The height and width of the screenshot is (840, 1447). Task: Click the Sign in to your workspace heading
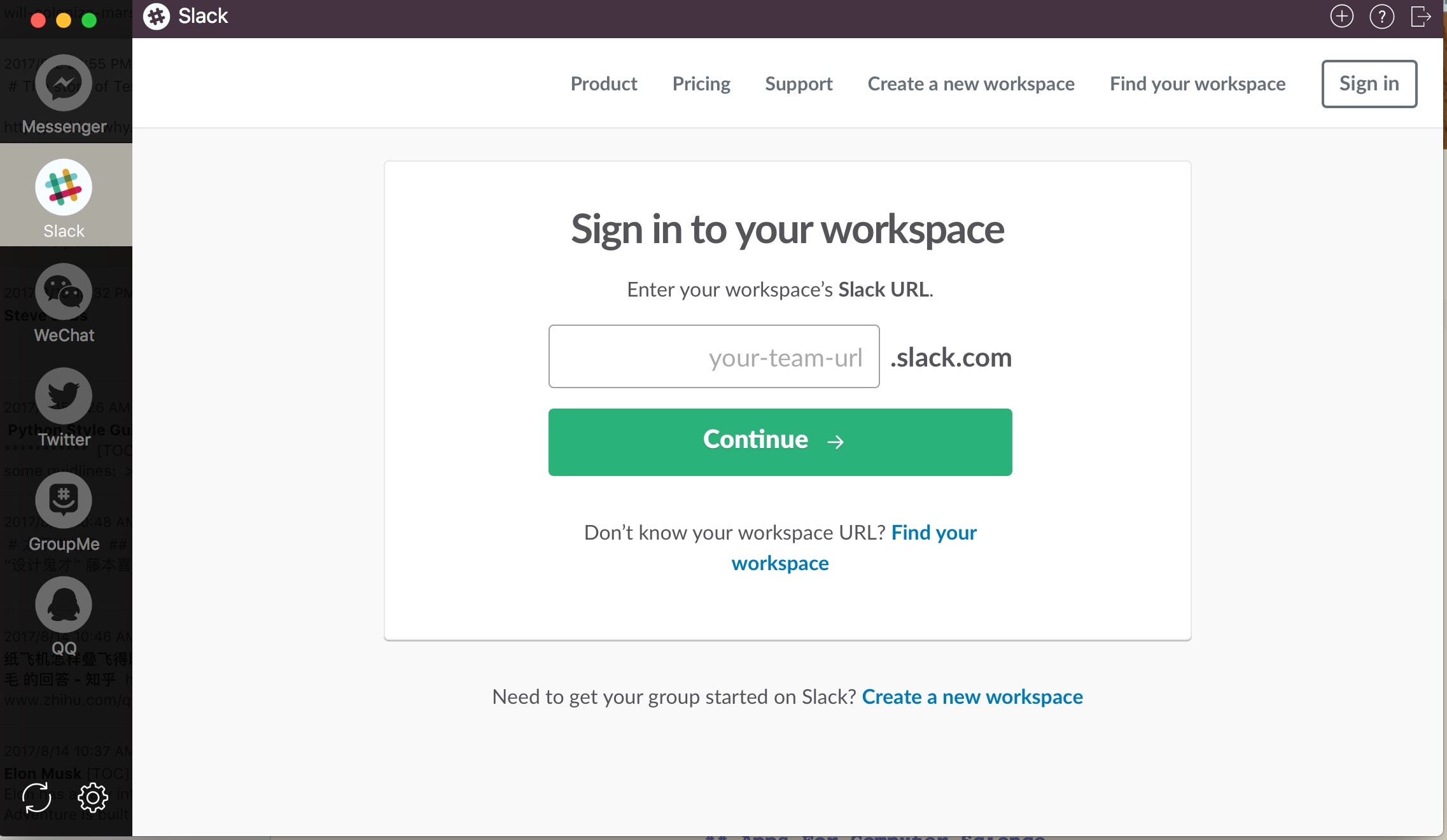pyautogui.click(x=787, y=229)
